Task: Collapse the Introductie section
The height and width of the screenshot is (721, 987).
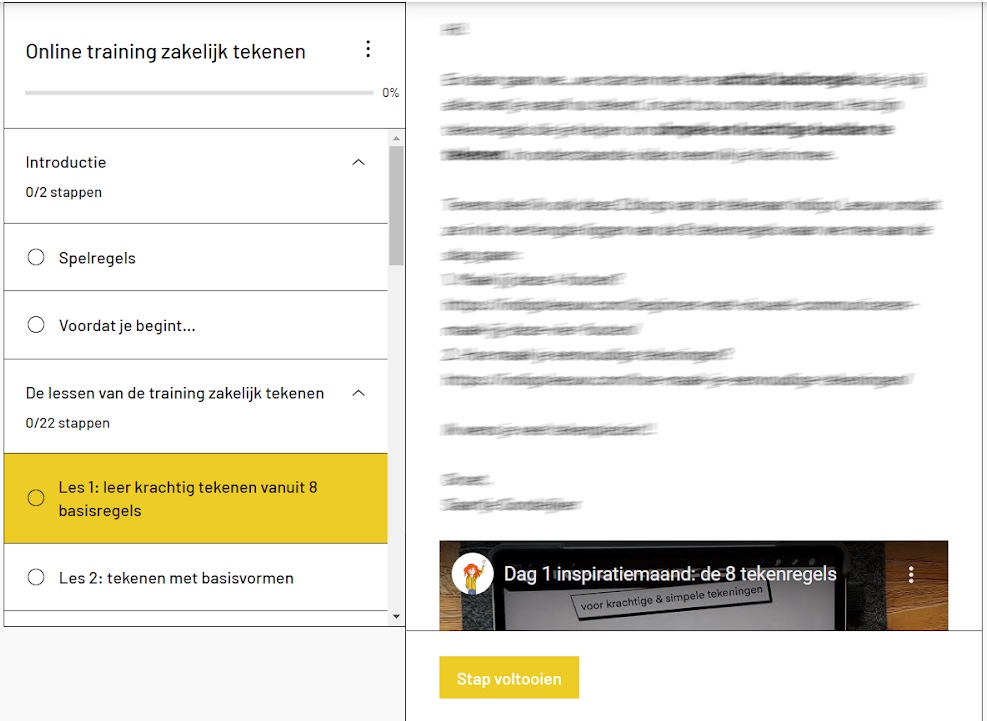Action: coord(358,161)
